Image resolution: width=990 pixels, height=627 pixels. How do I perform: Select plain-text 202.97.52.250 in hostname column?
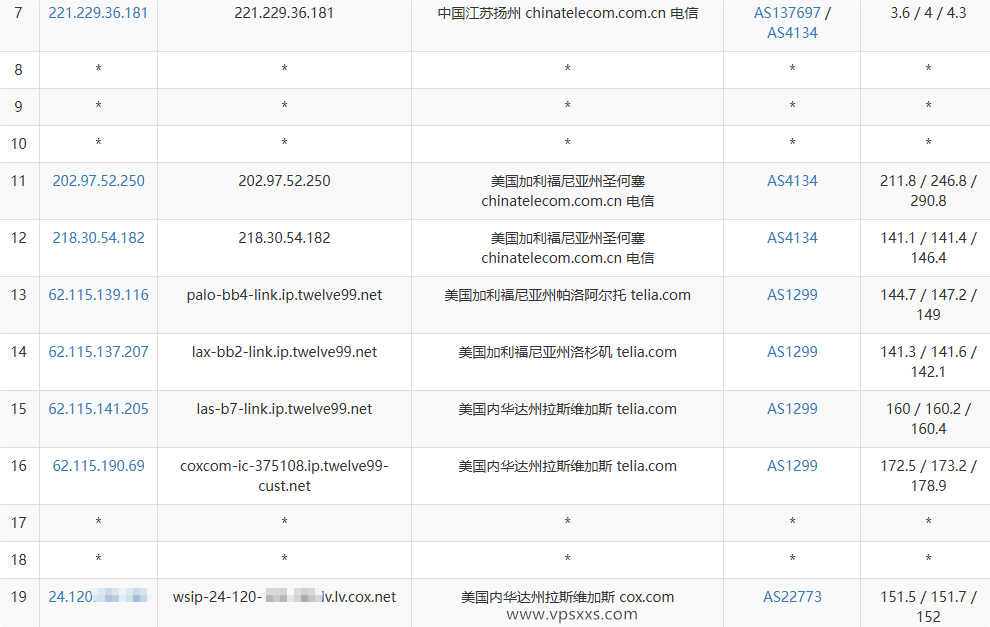click(x=284, y=181)
